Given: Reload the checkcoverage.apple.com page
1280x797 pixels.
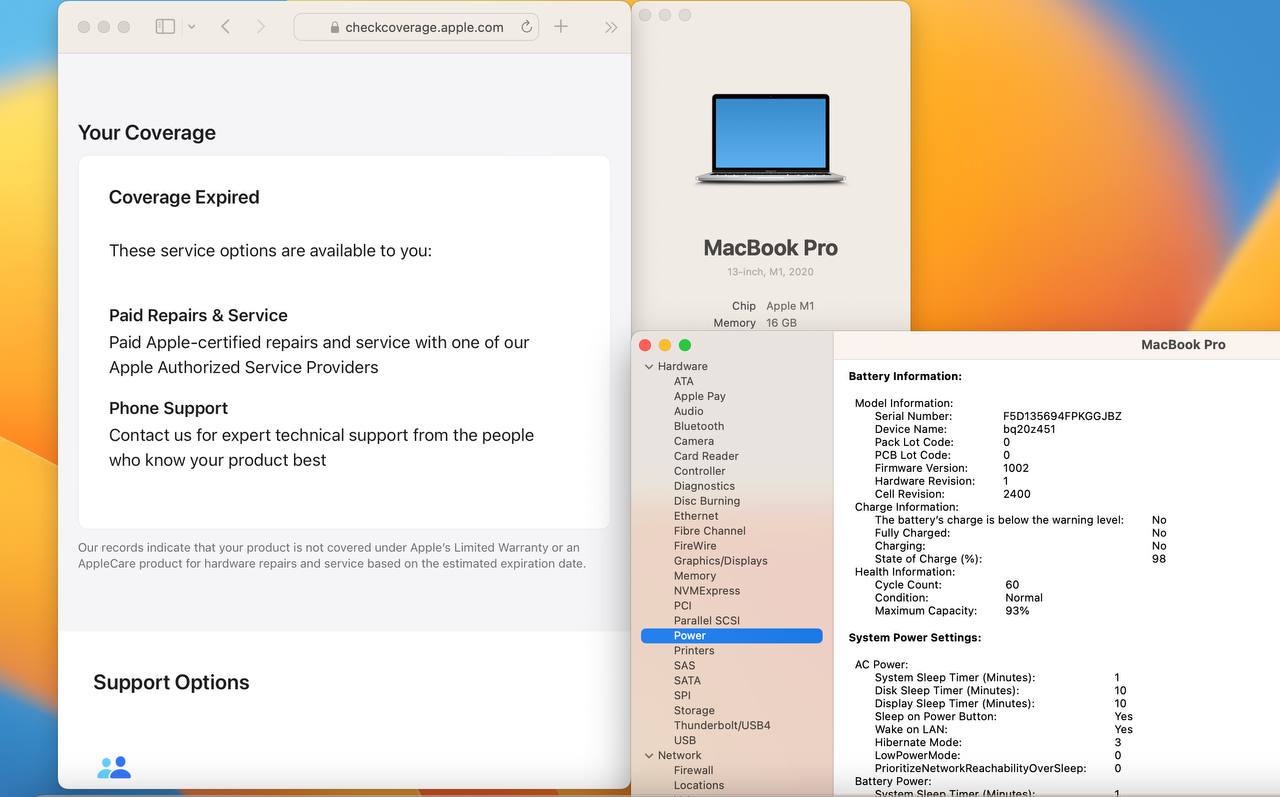Looking at the screenshot, I should [x=526, y=27].
